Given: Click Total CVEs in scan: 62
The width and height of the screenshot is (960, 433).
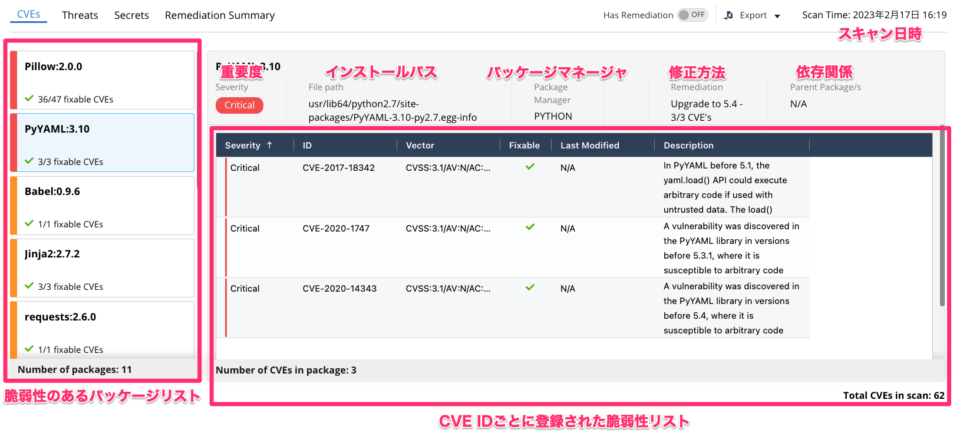Looking at the screenshot, I should coord(893,395).
